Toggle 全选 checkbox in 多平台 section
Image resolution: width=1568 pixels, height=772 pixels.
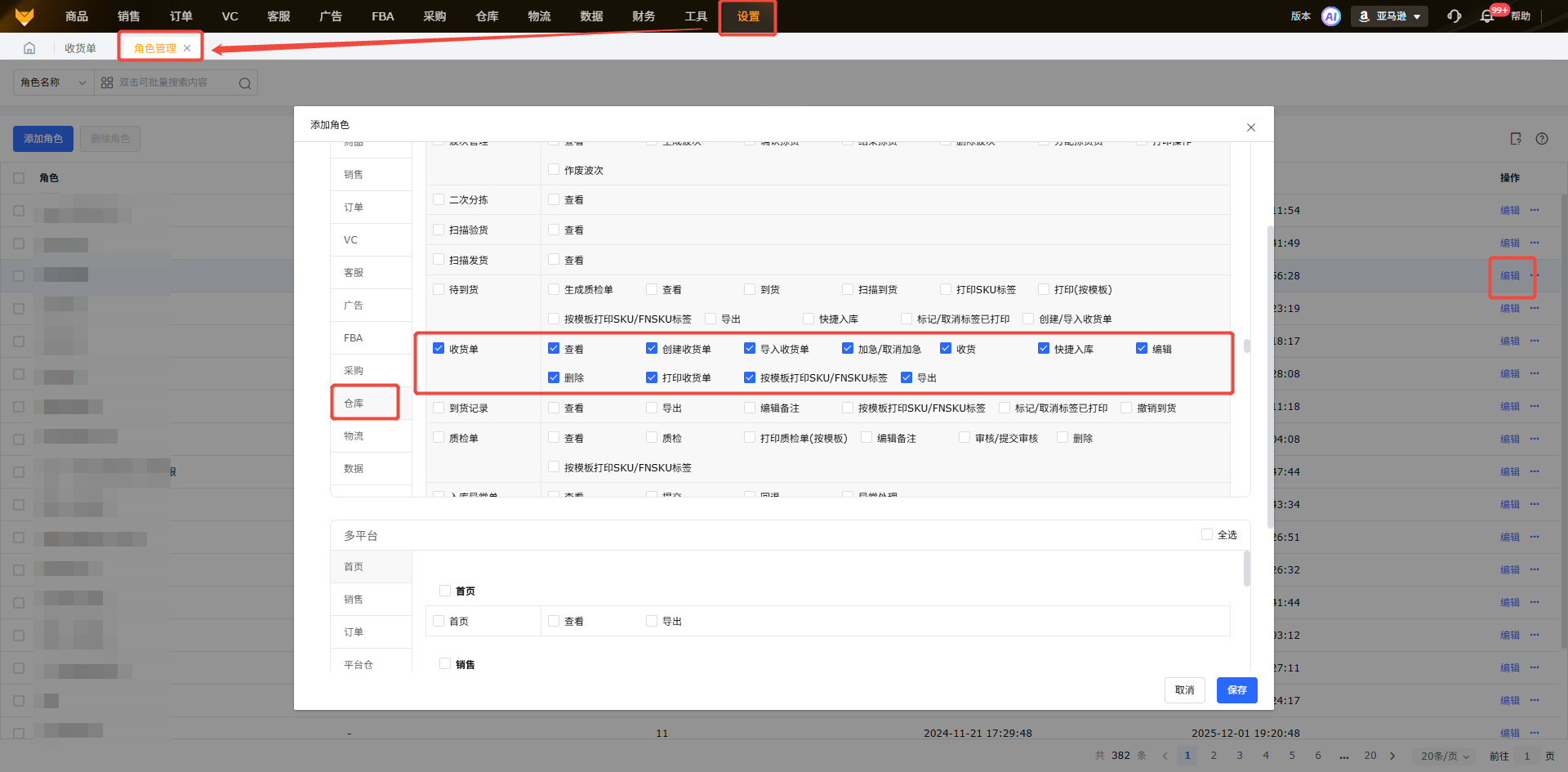click(1206, 535)
